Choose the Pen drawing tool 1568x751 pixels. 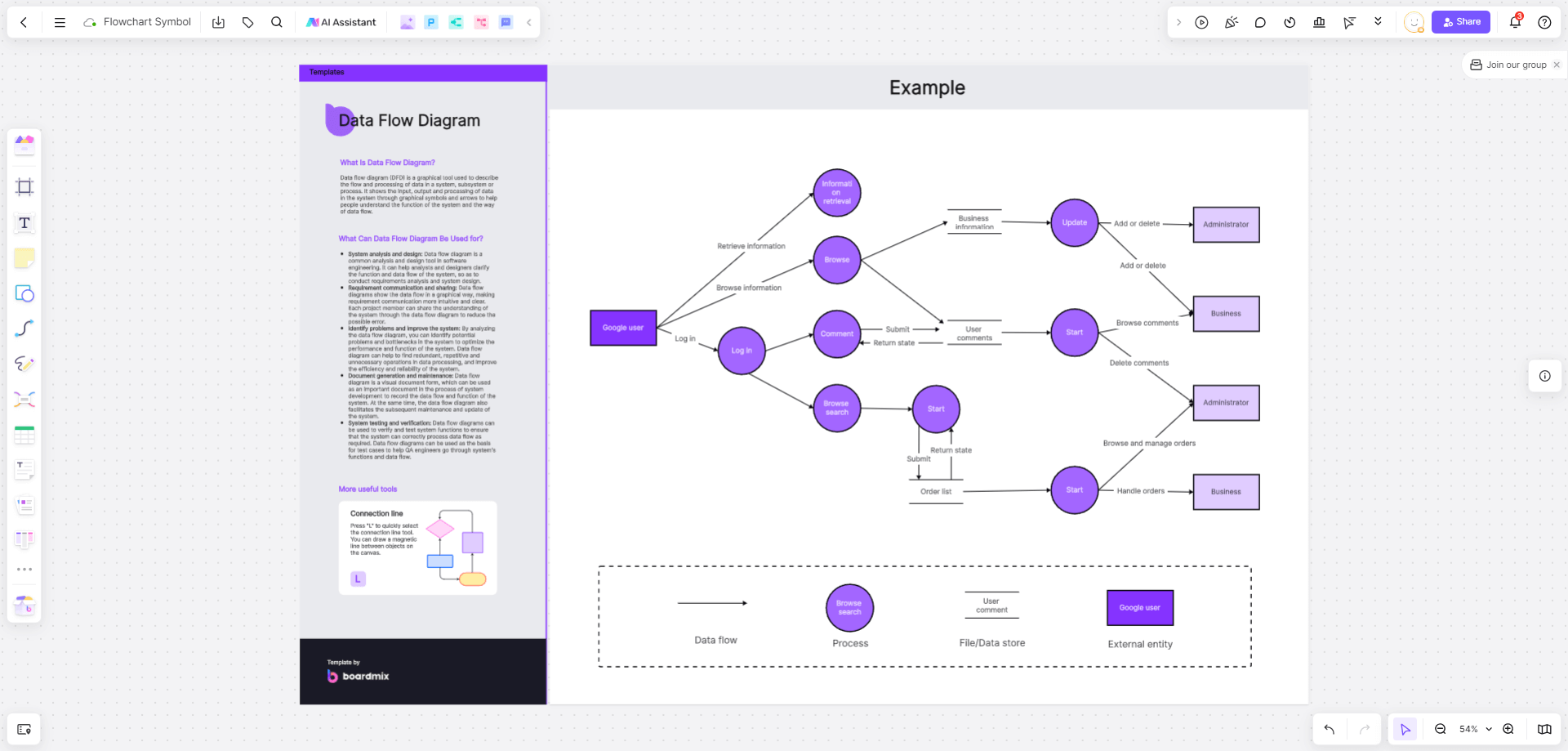point(24,364)
